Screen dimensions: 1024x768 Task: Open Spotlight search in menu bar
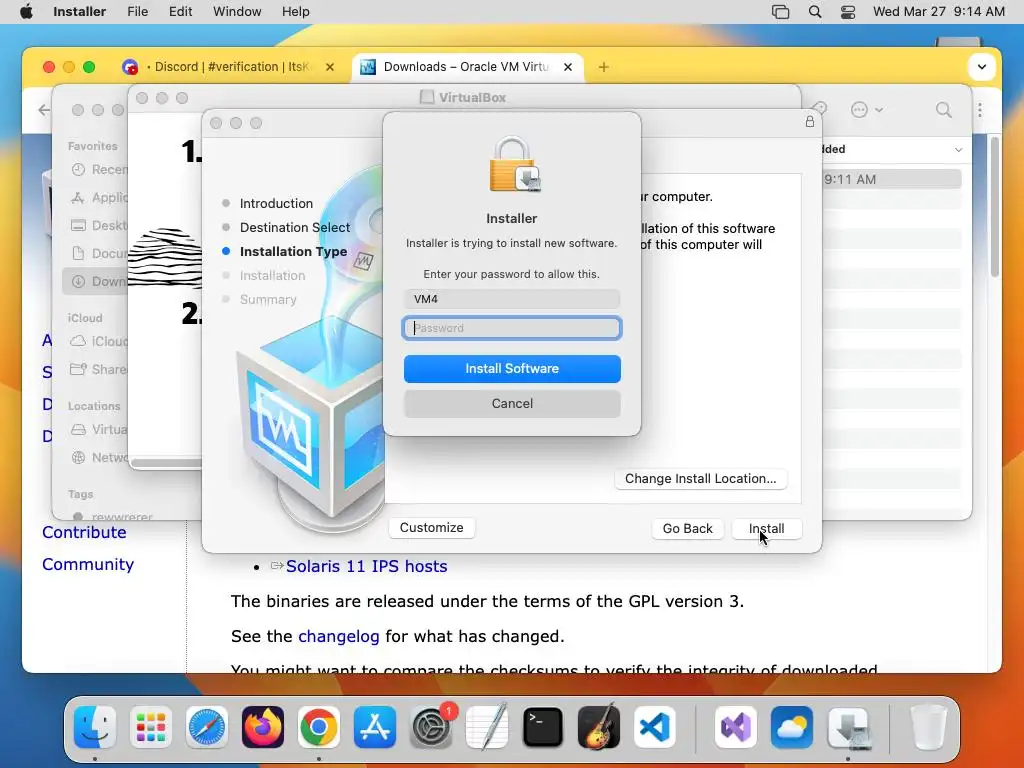click(x=815, y=12)
